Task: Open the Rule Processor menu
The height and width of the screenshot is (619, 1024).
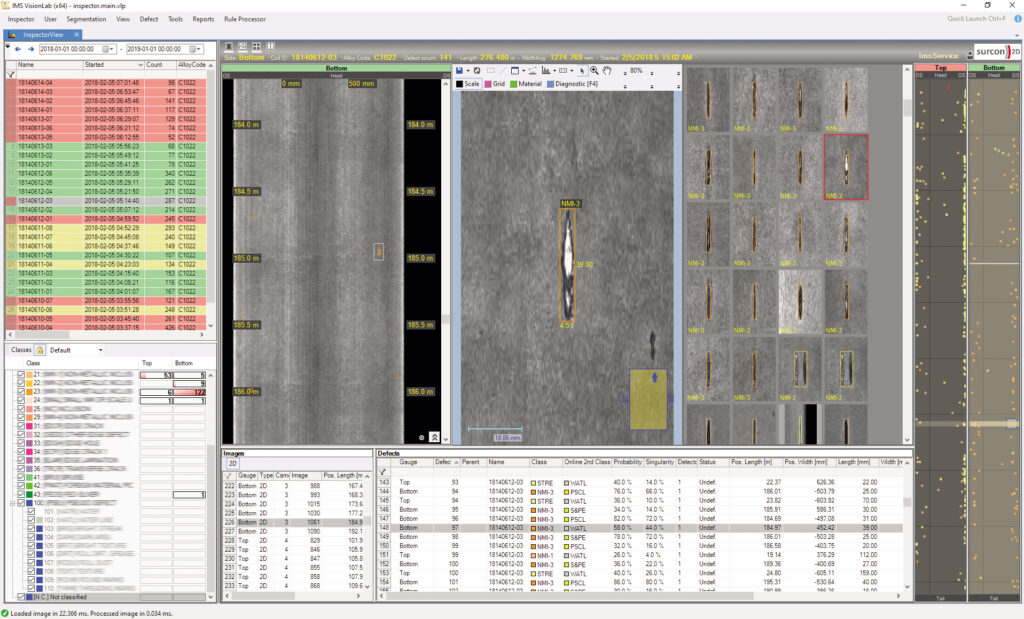Action: (244, 19)
